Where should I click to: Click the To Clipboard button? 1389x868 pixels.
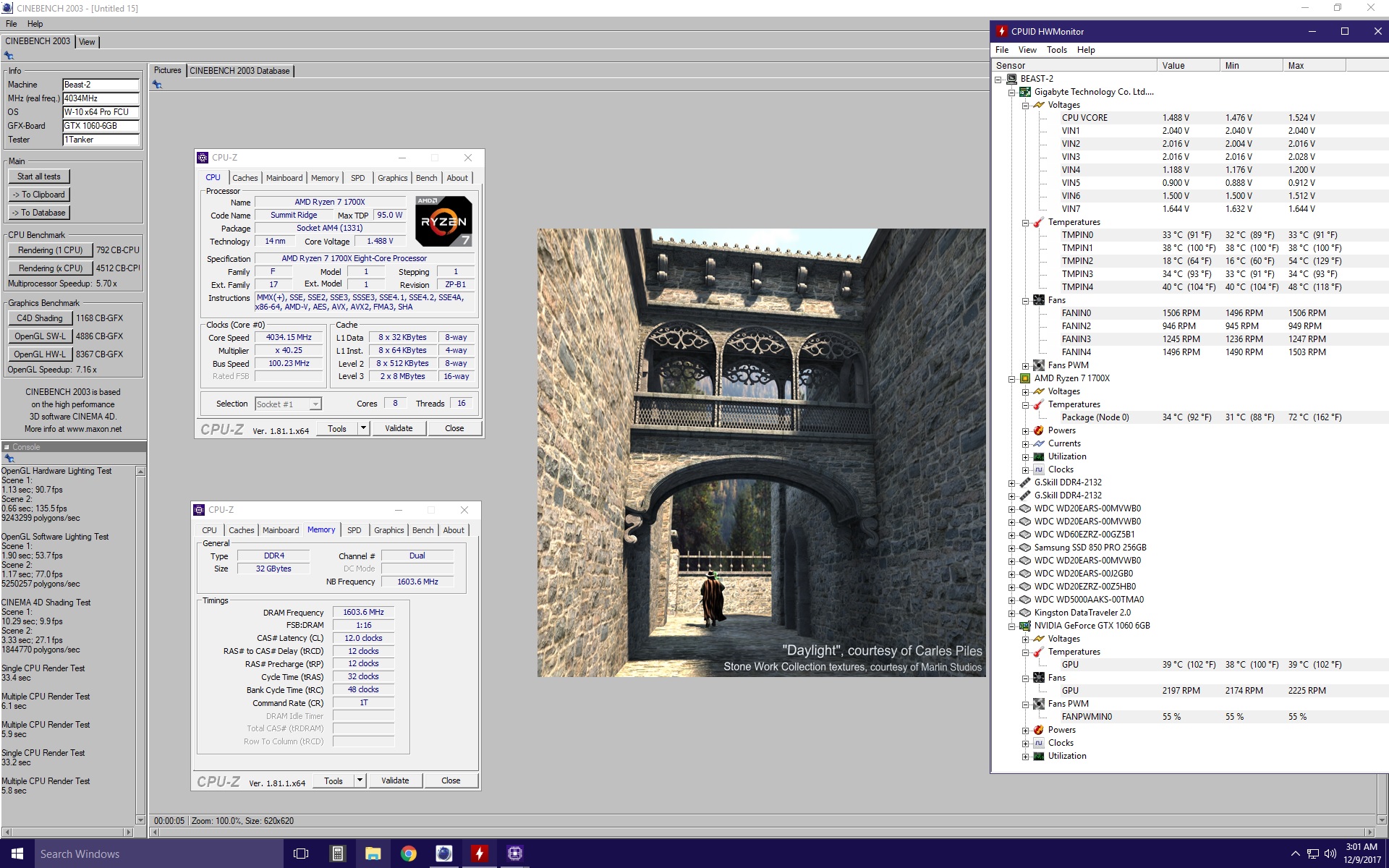[x=39, y=195]
